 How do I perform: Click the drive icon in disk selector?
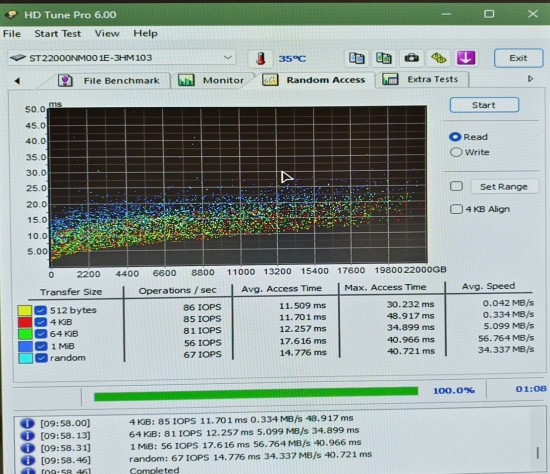click(18, 58)
